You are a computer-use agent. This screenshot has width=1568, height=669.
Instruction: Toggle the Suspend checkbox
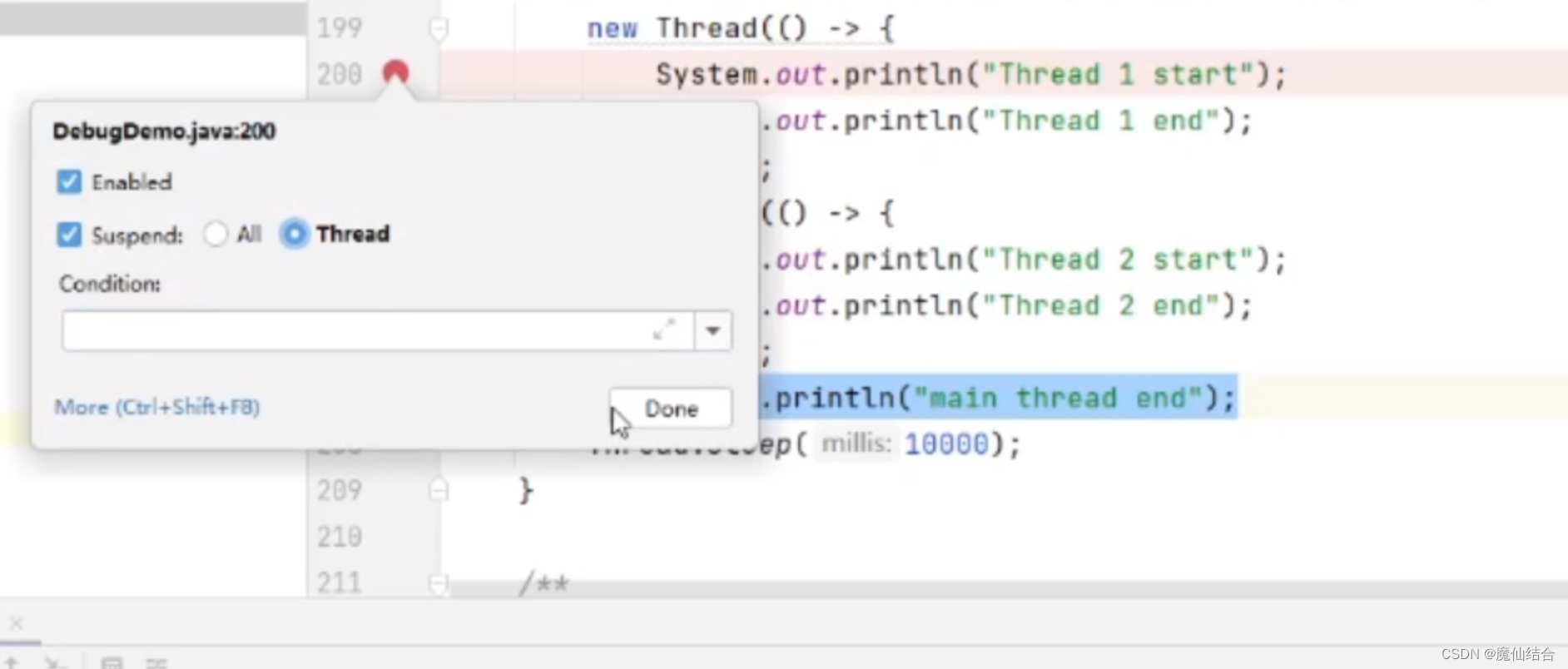click(70, 235)
